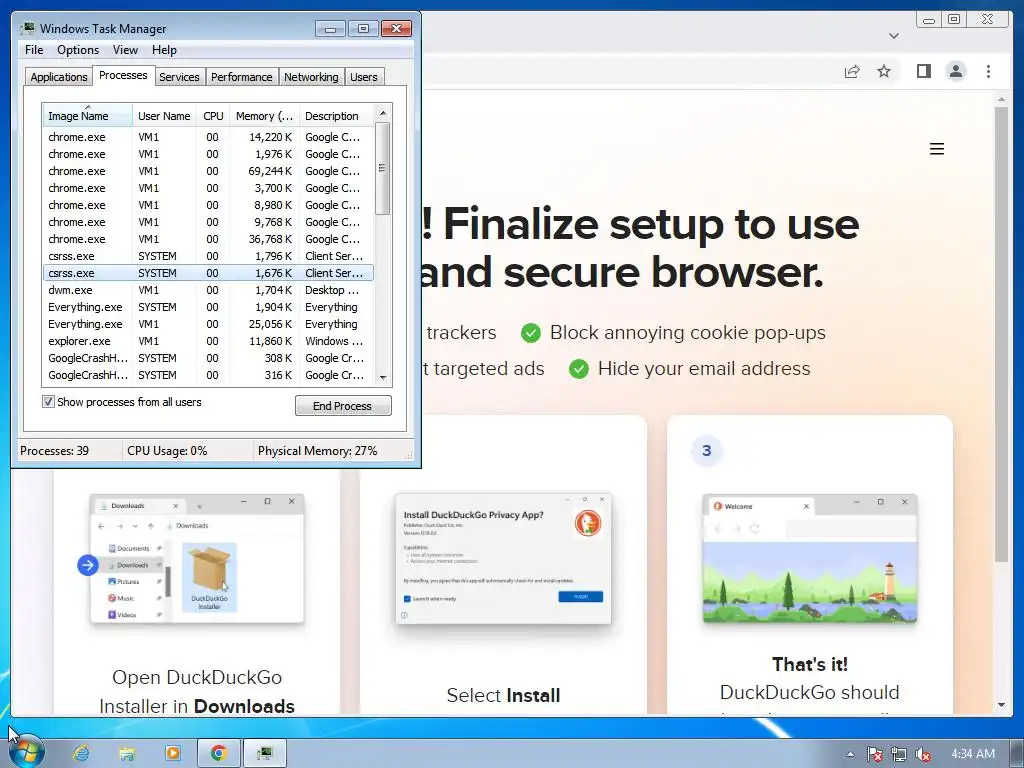Select chrome.exe using 69,244 K memory
The width and height of the screenshot is (1024, 768).
click(208, 171)
